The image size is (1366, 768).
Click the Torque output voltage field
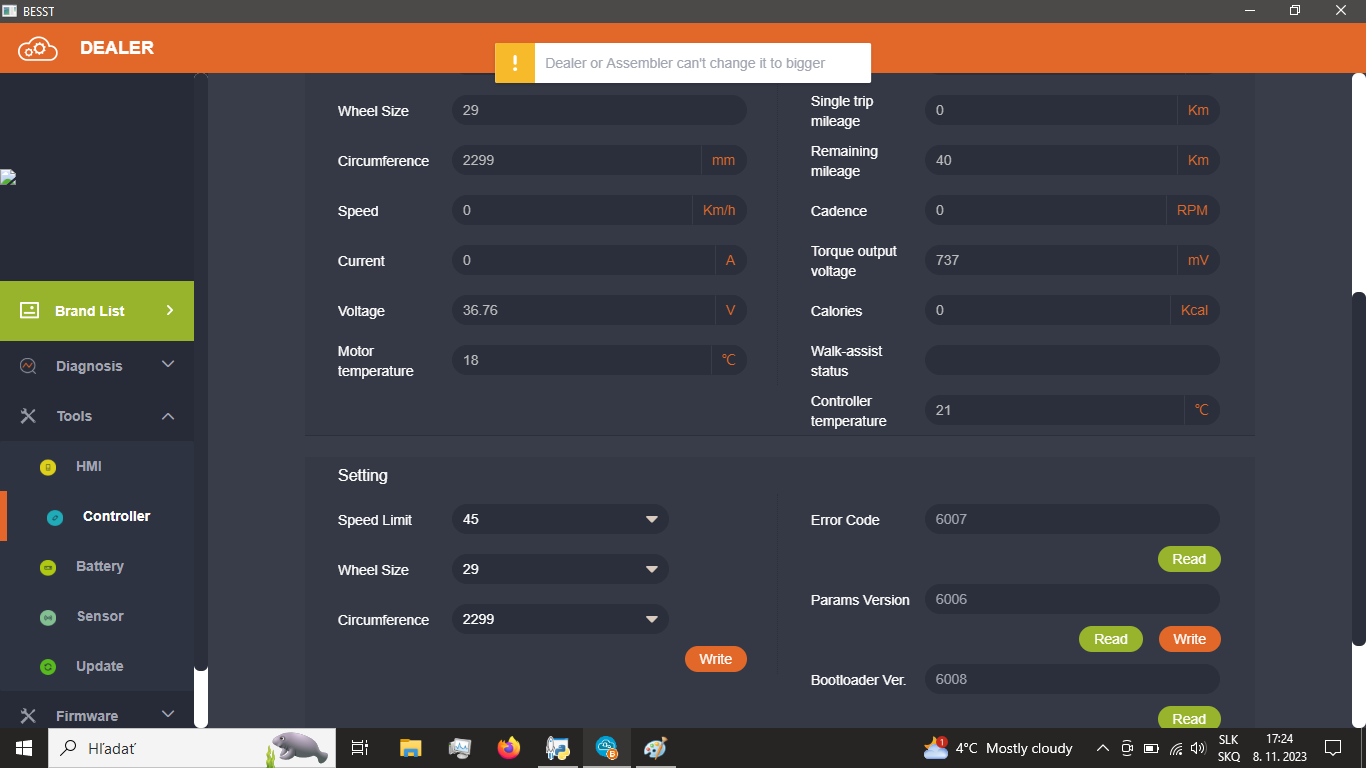1072,260
